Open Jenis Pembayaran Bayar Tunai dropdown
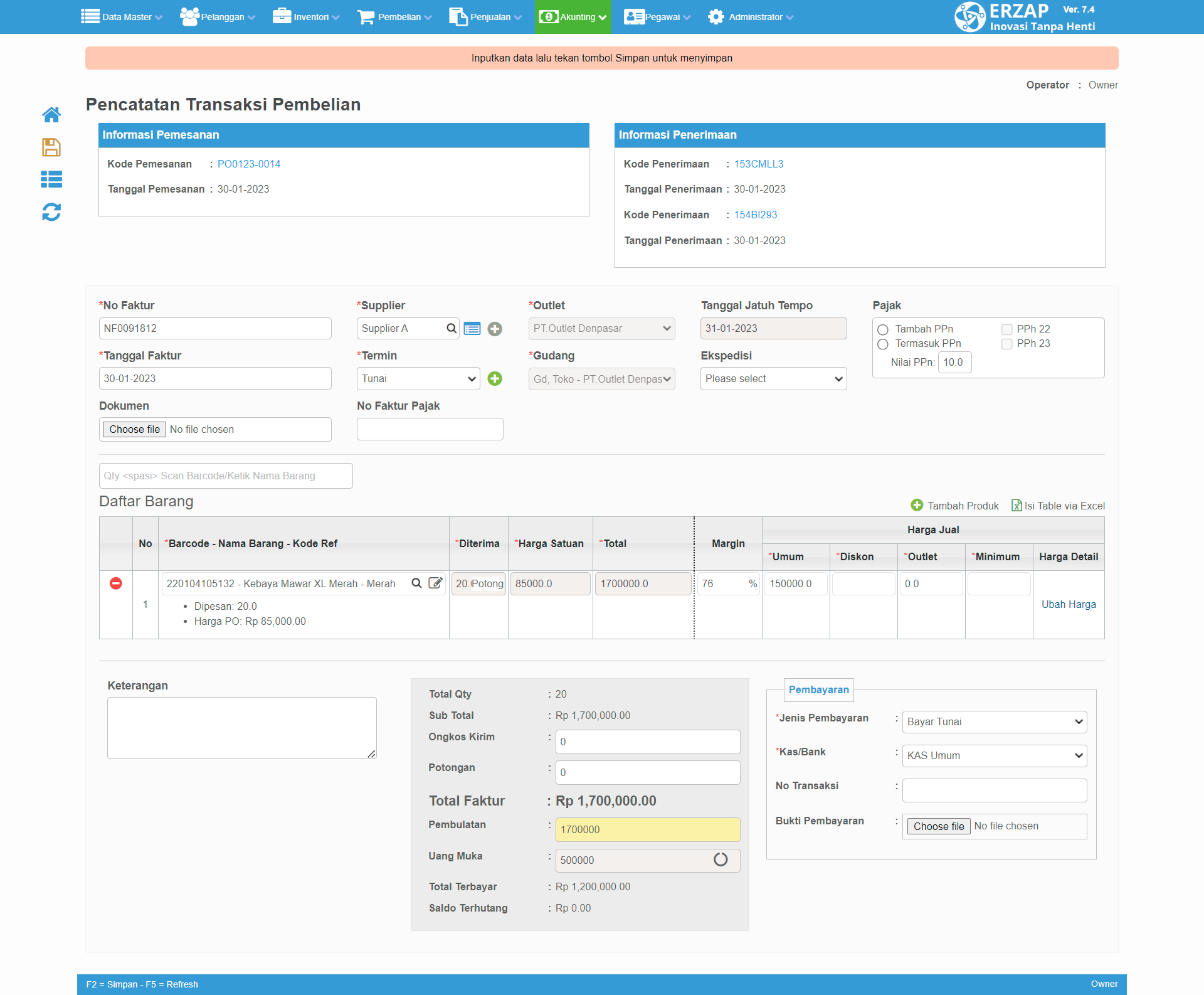The height and width of the screenshot is (995, 1204). click(995, 721)
